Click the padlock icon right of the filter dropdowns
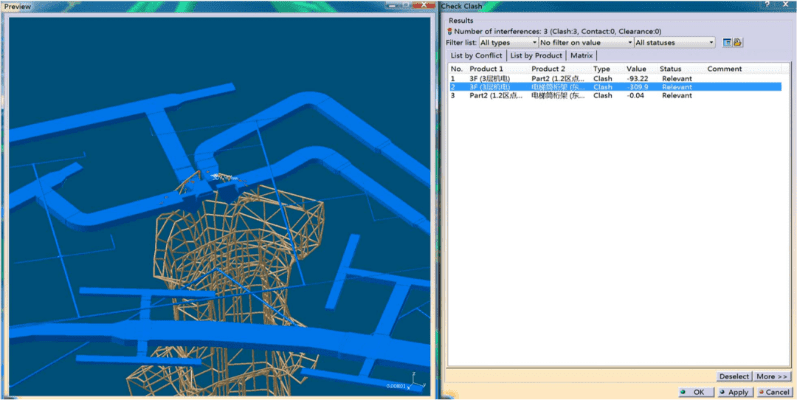The width and height of the screenshot is (797, 400). 738,43
